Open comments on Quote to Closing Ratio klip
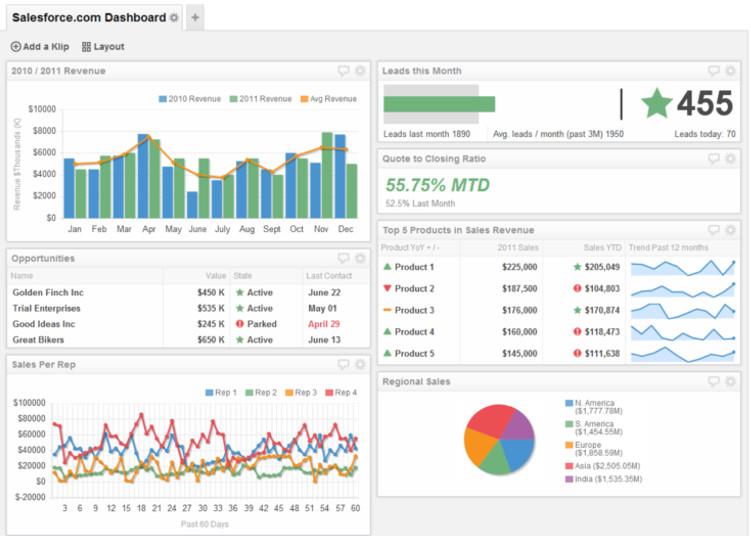 (x=714, y=159)
